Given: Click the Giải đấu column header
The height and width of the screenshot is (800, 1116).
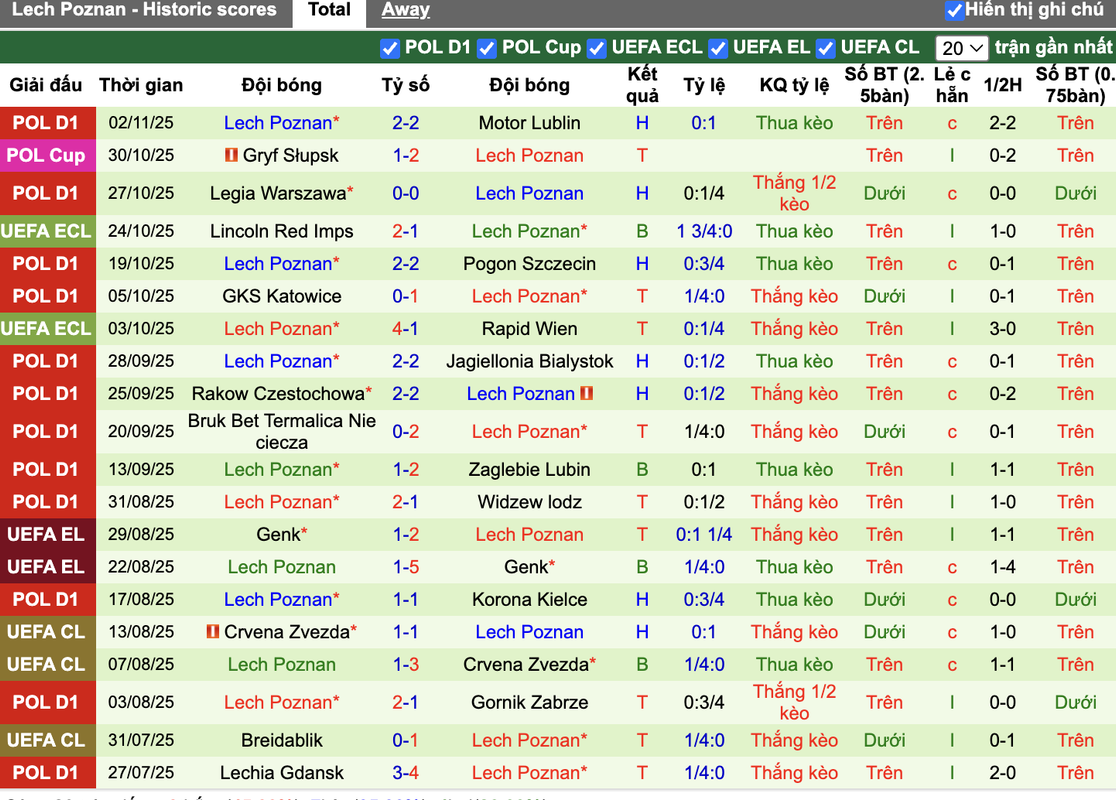Looking at the screenshot, I should point(46,85).
